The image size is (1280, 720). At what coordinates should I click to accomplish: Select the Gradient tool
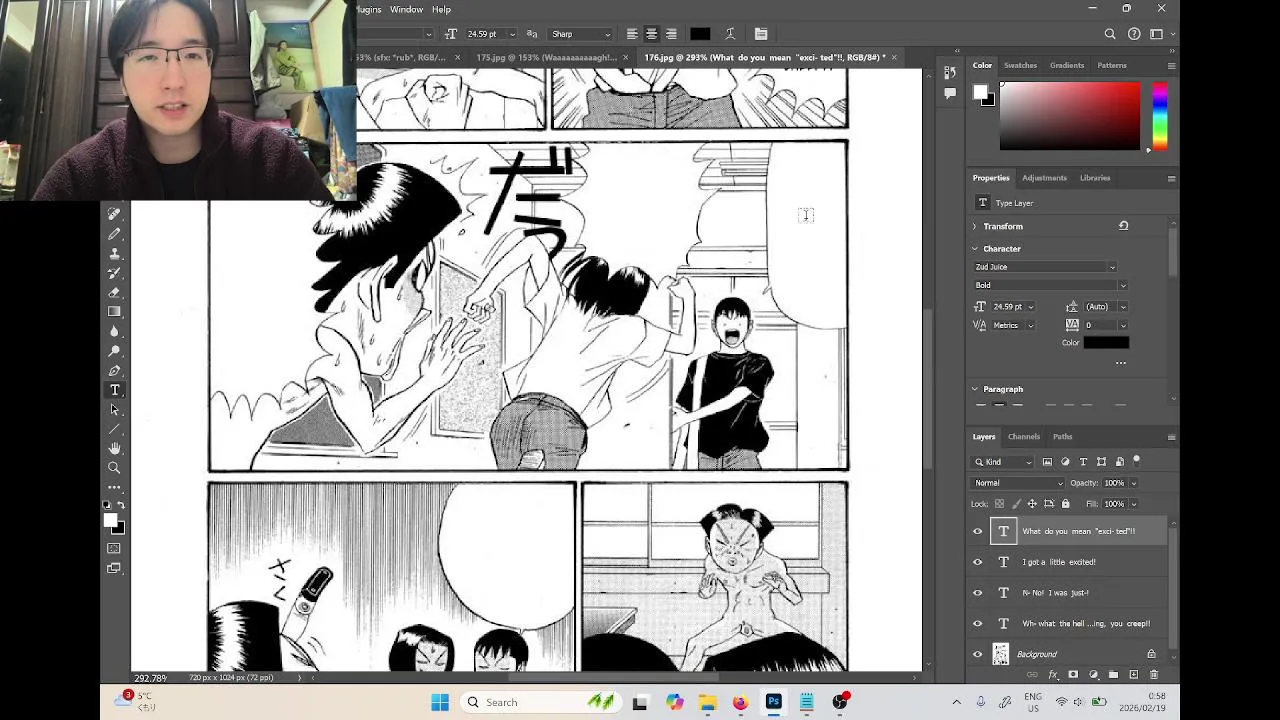click(x=114, y=312)
